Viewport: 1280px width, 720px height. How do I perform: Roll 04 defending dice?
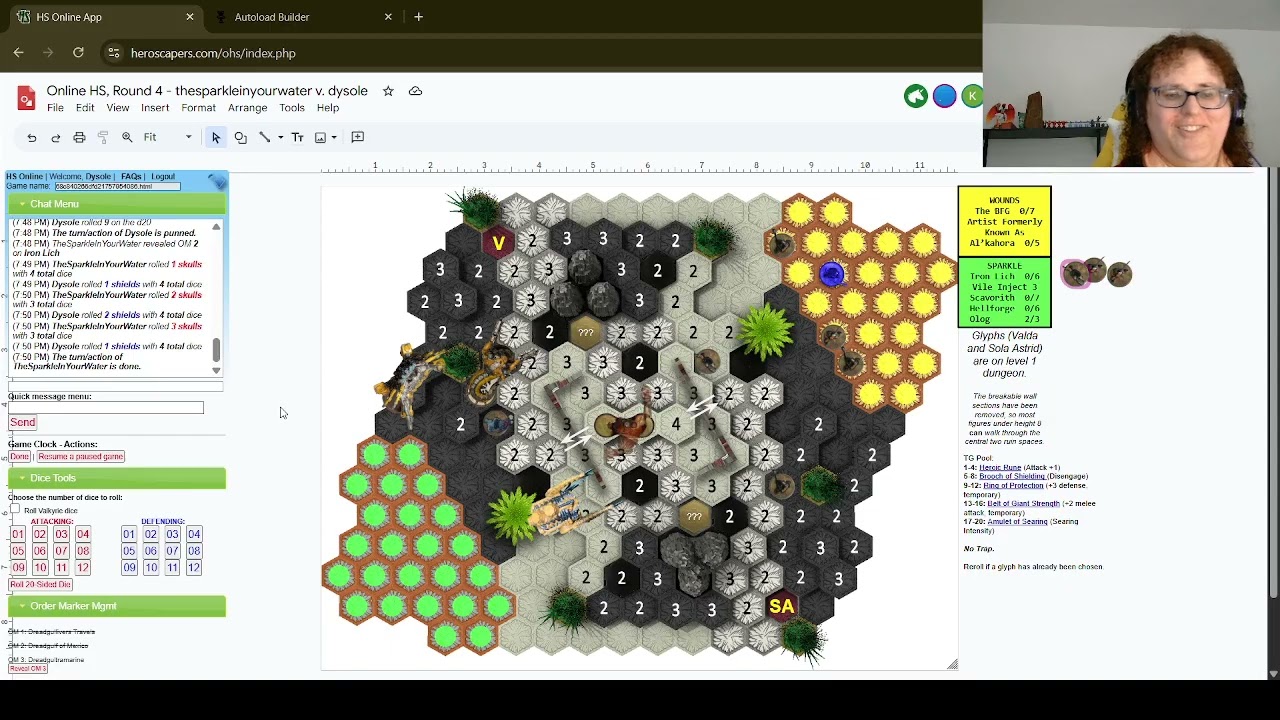click(194, 534)
